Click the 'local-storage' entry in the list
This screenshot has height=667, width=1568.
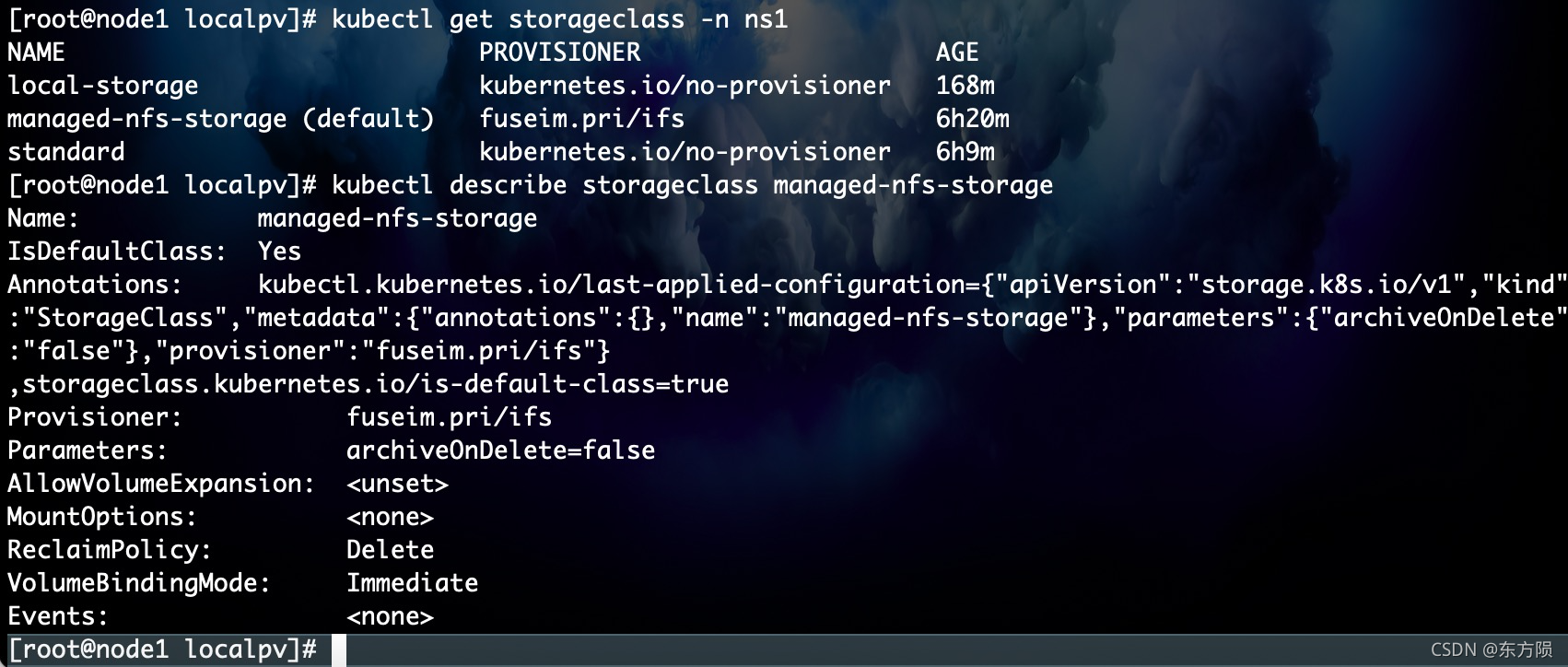102,86
